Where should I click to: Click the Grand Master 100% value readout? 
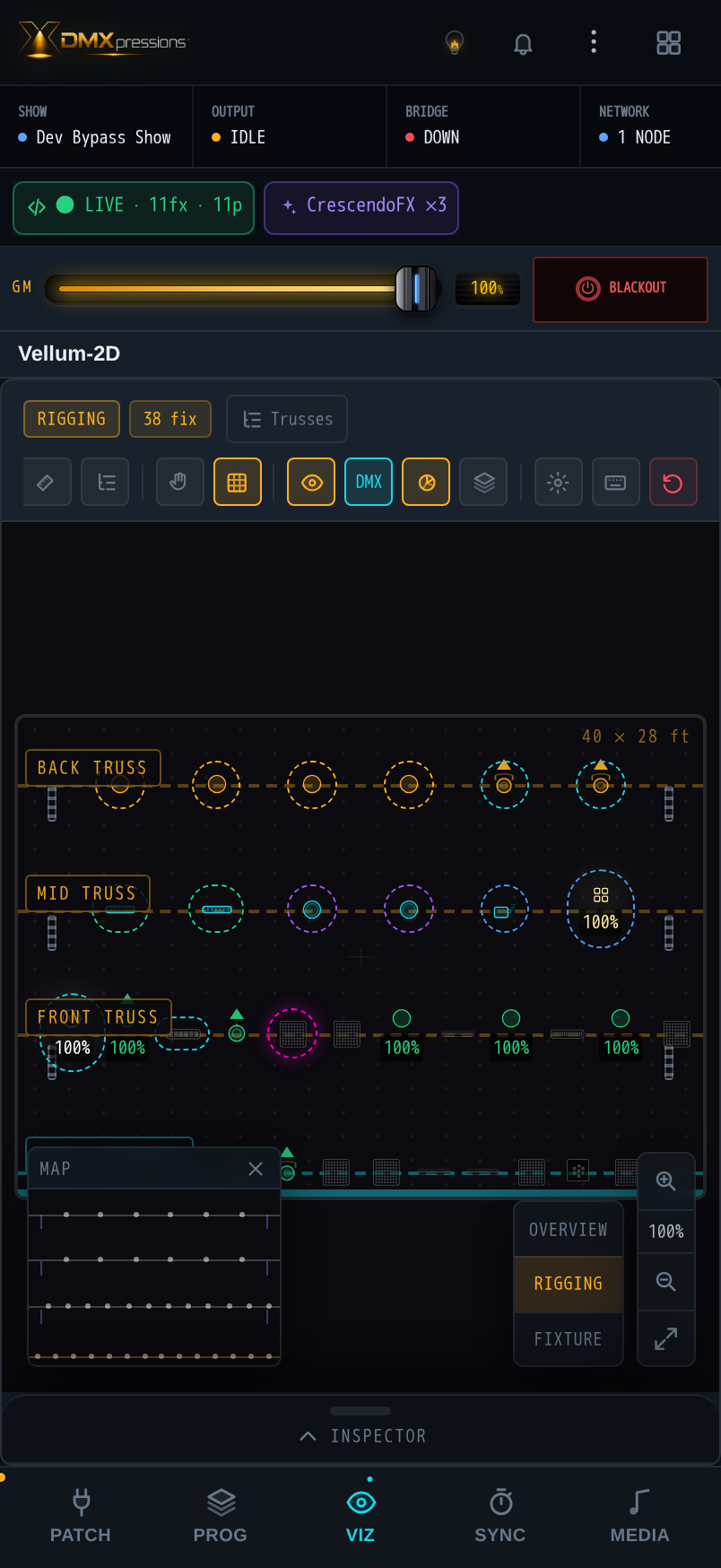[x=487, y=288]
